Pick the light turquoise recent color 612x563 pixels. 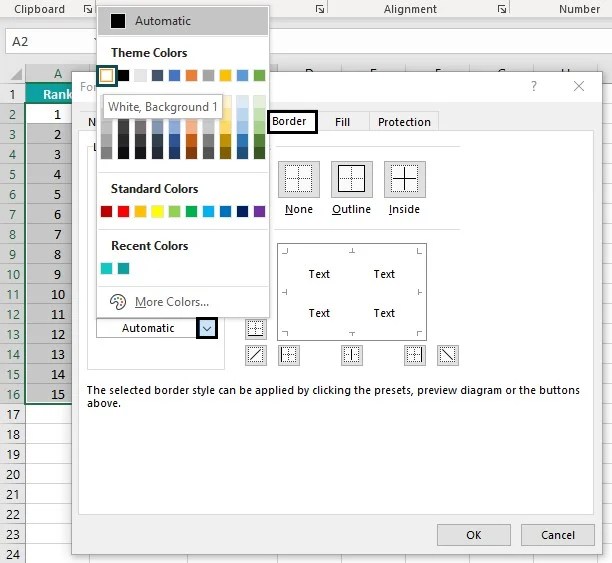107,268
